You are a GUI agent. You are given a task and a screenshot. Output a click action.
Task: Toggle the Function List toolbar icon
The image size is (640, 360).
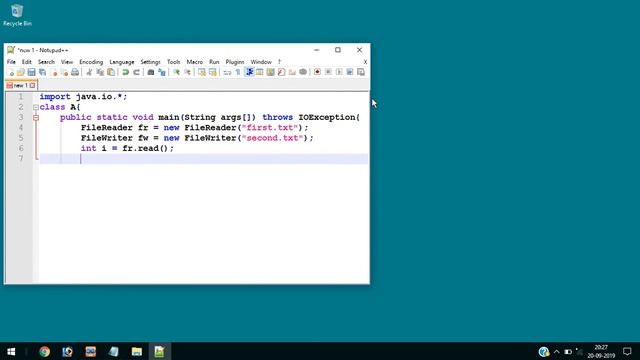(281, 72)
